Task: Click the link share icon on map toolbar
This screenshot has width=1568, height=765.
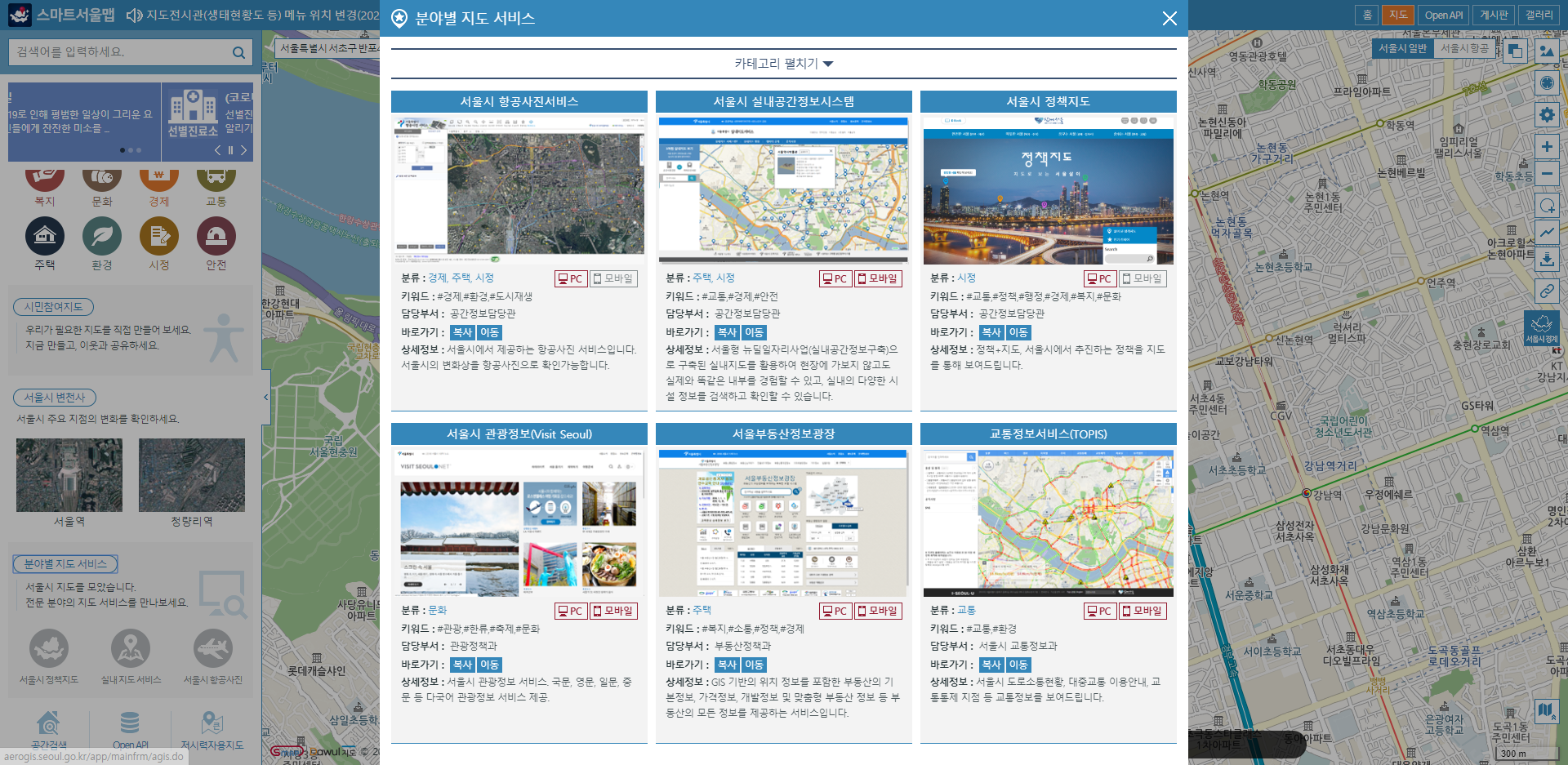Action: (1547, 291)
